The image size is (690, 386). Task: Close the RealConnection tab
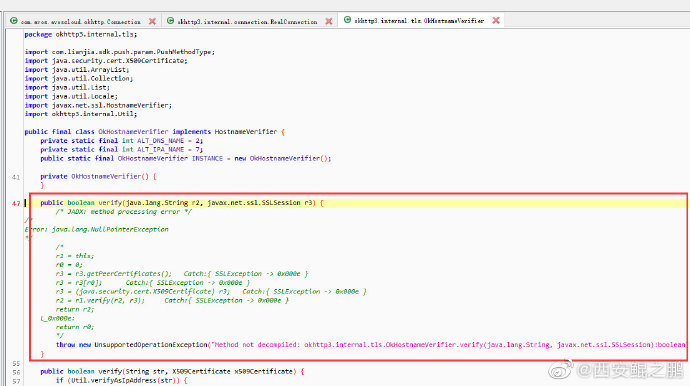pos(329,21)
